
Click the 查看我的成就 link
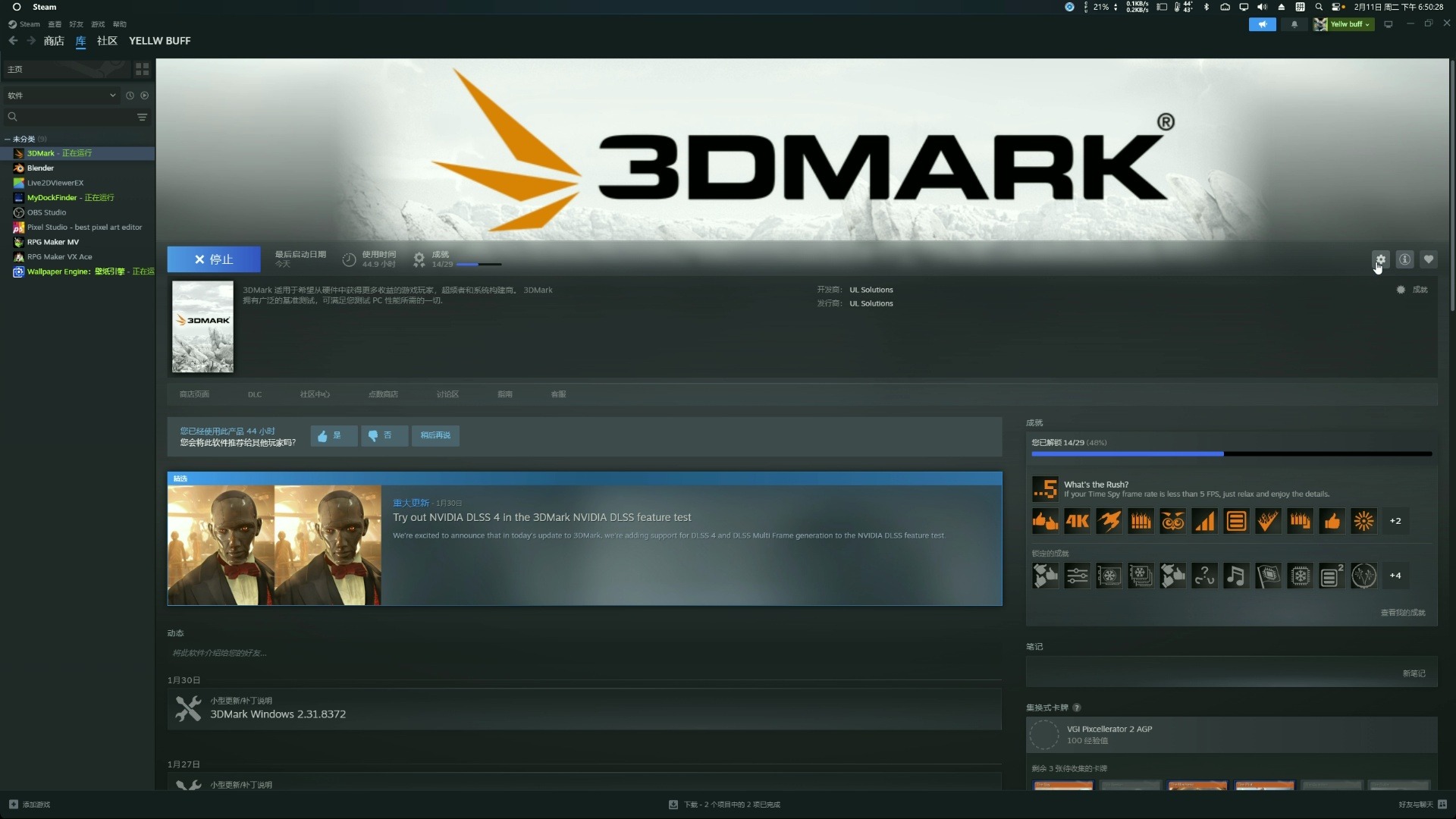tap(1403, 612)
